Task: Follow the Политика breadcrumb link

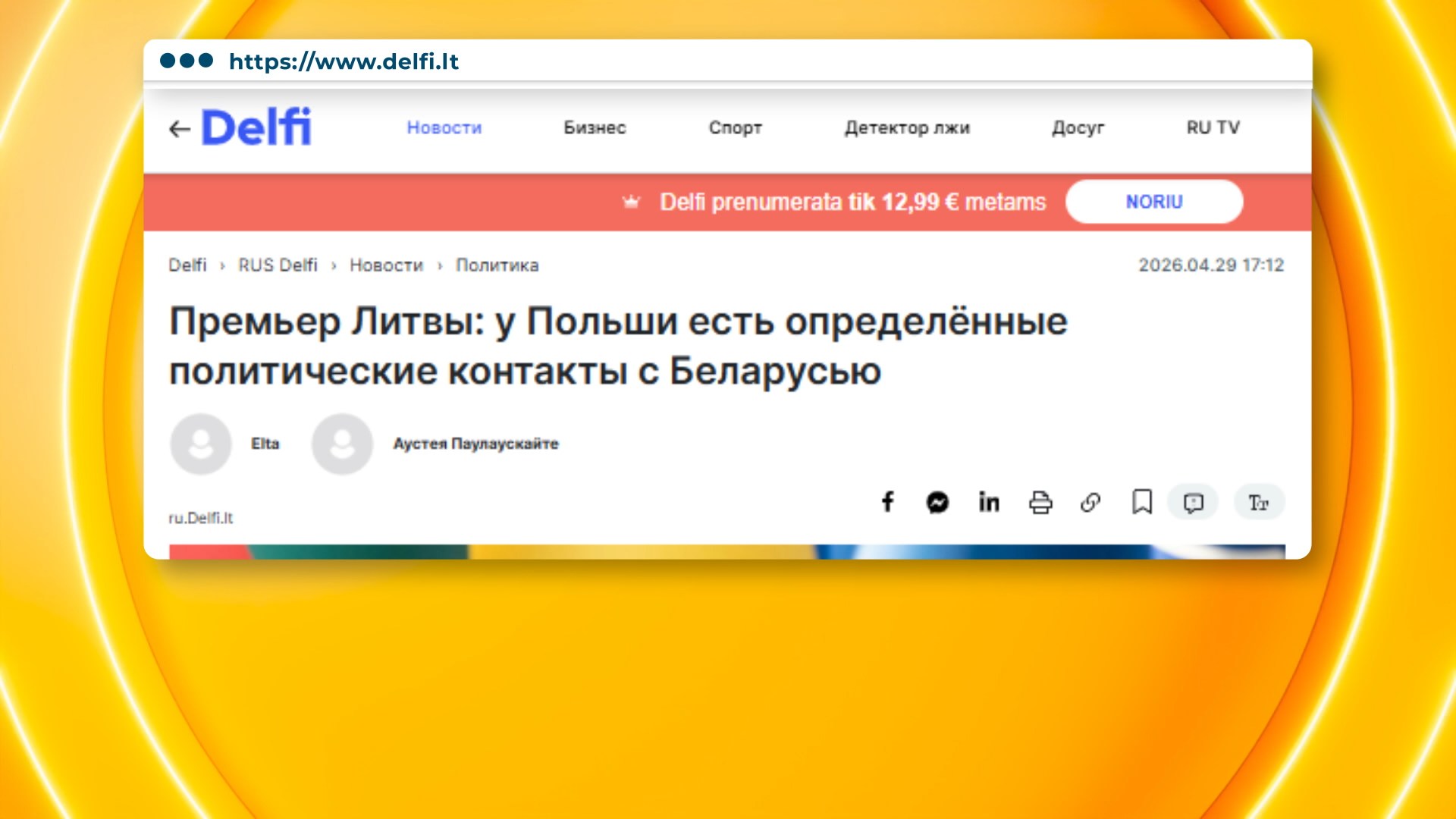Action: [497, 265]
